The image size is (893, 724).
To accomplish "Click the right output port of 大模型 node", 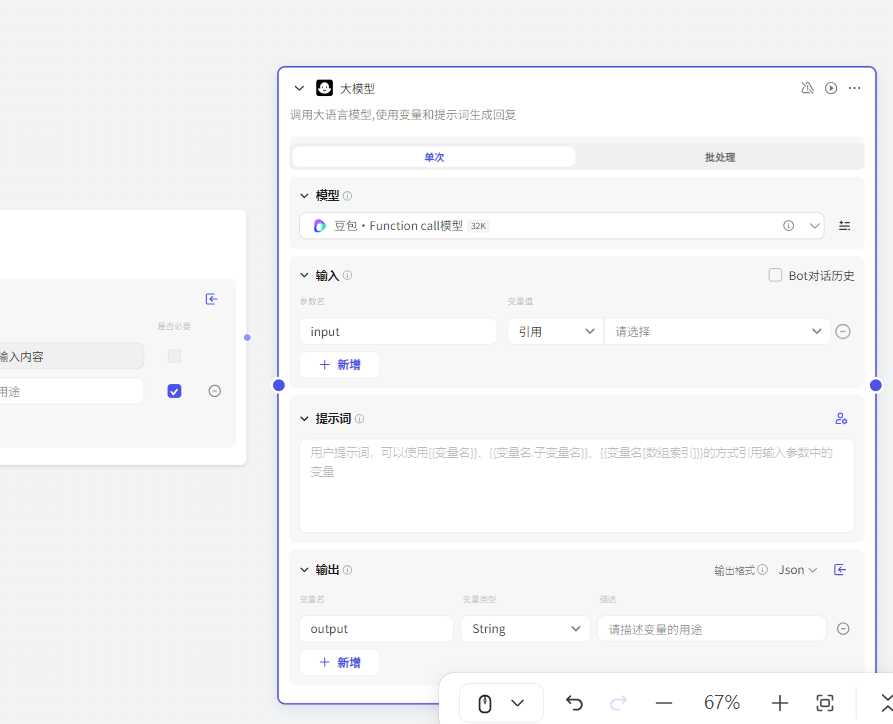I will pyautogui.click(x=876, y=386).
